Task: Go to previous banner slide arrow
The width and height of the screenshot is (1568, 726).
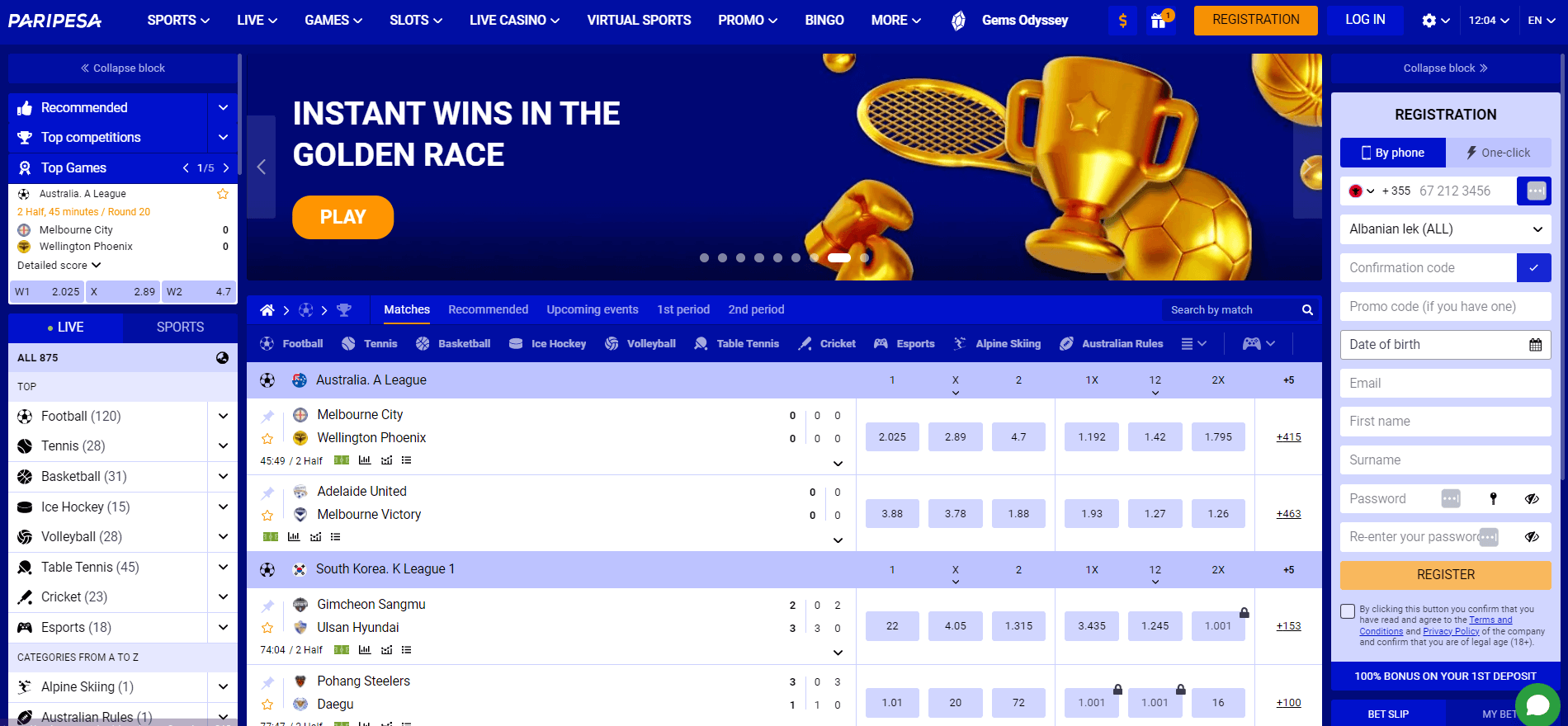Action: (261, 167)
